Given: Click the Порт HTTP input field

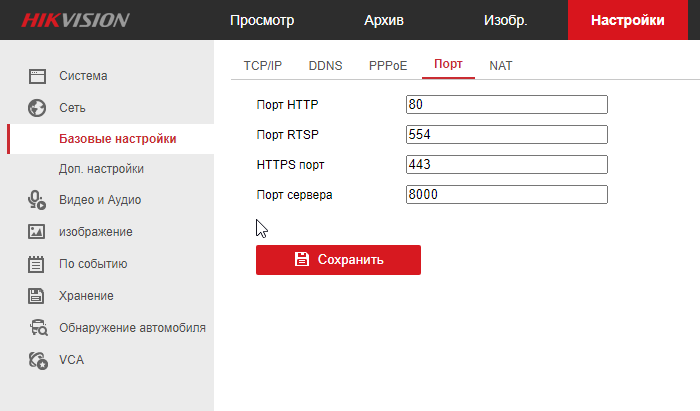Looking at the screenshot, I should click(x=507, y=104).
